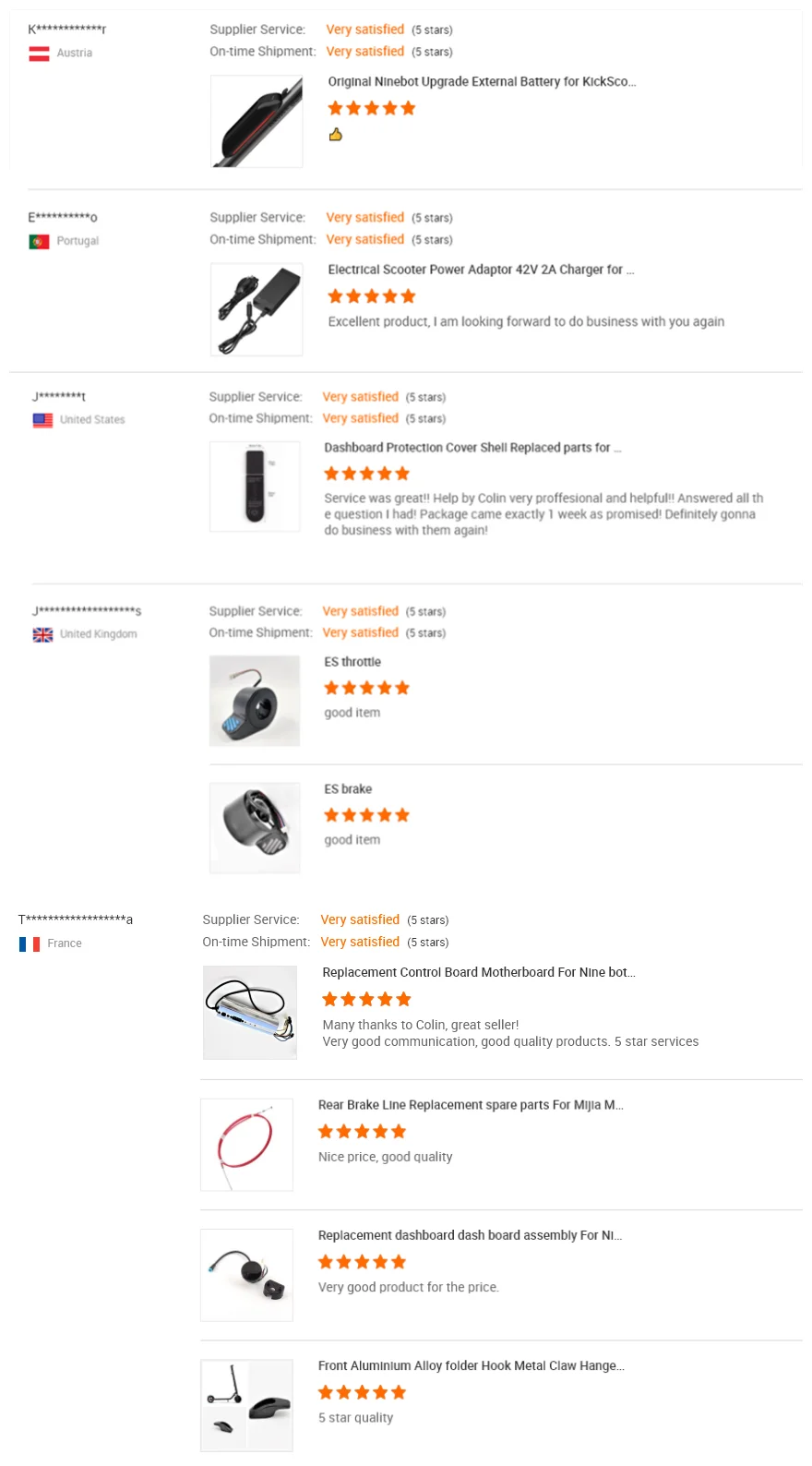Open Electrical Scooter Power Adaptor product link
812x1466 pixels.
(x=481, y=270)
